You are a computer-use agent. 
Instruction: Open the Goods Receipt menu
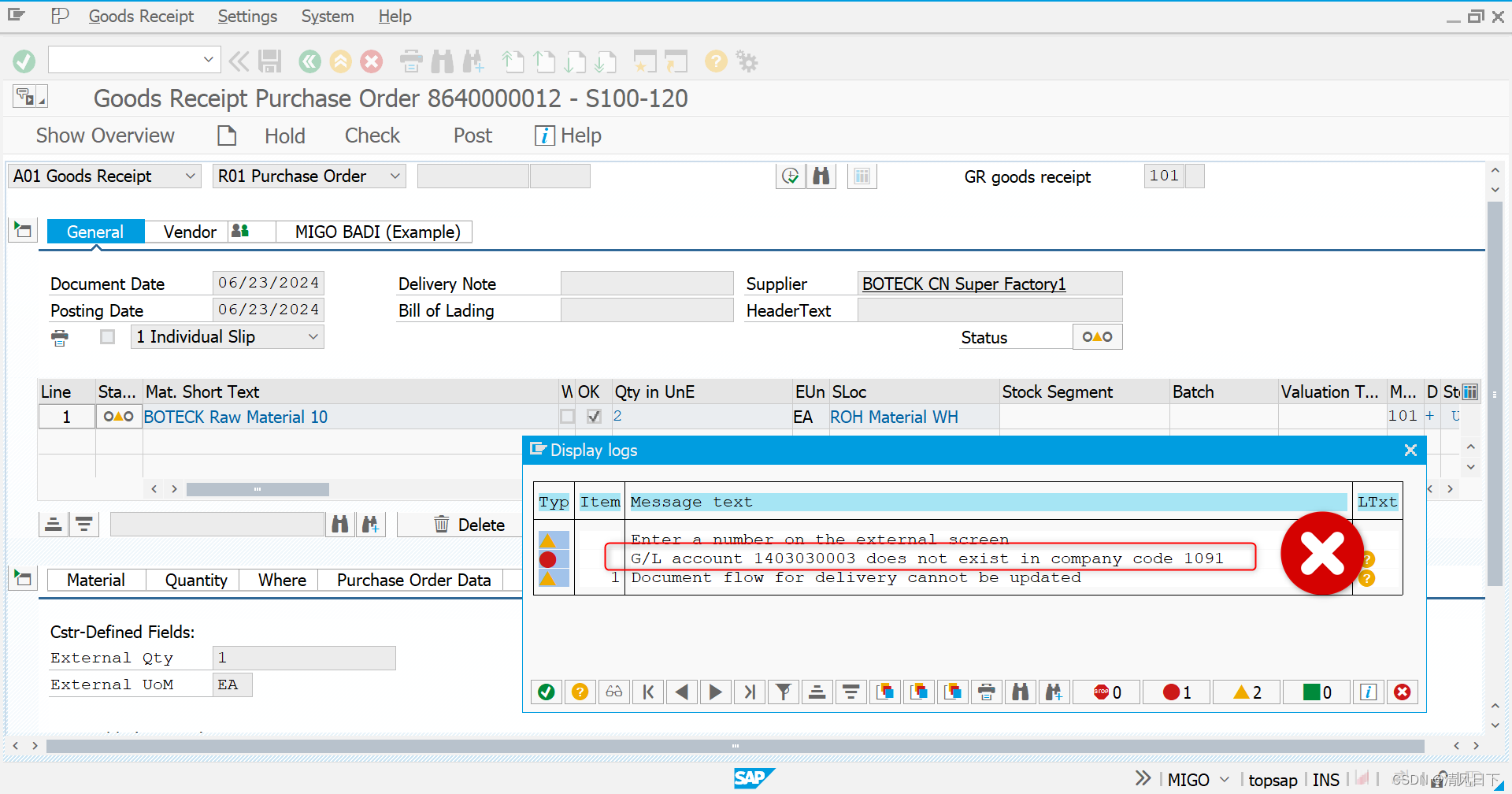click(x=141, y=17)
